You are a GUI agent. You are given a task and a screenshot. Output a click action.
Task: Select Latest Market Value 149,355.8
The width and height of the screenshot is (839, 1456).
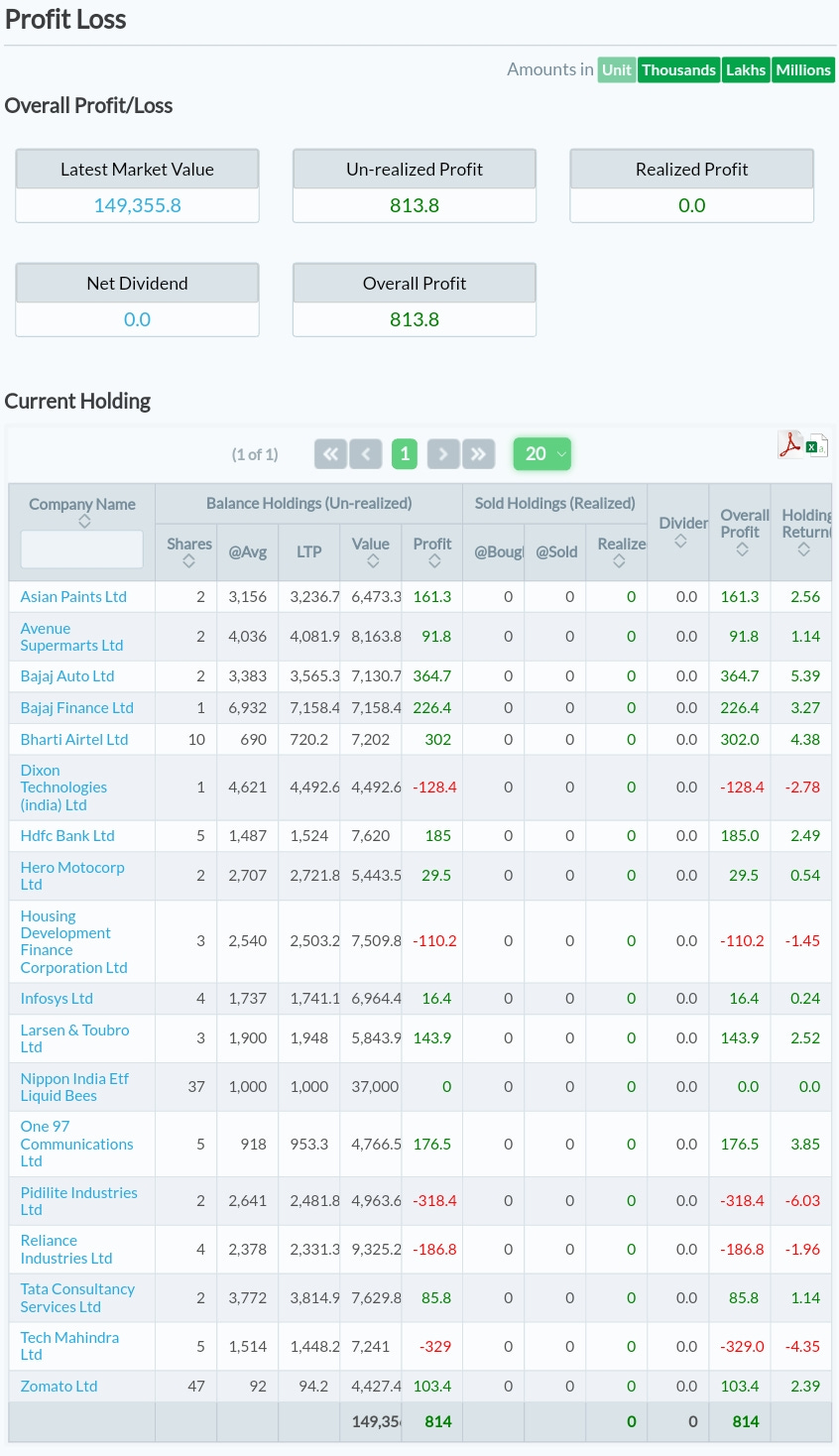coord(137,205)
